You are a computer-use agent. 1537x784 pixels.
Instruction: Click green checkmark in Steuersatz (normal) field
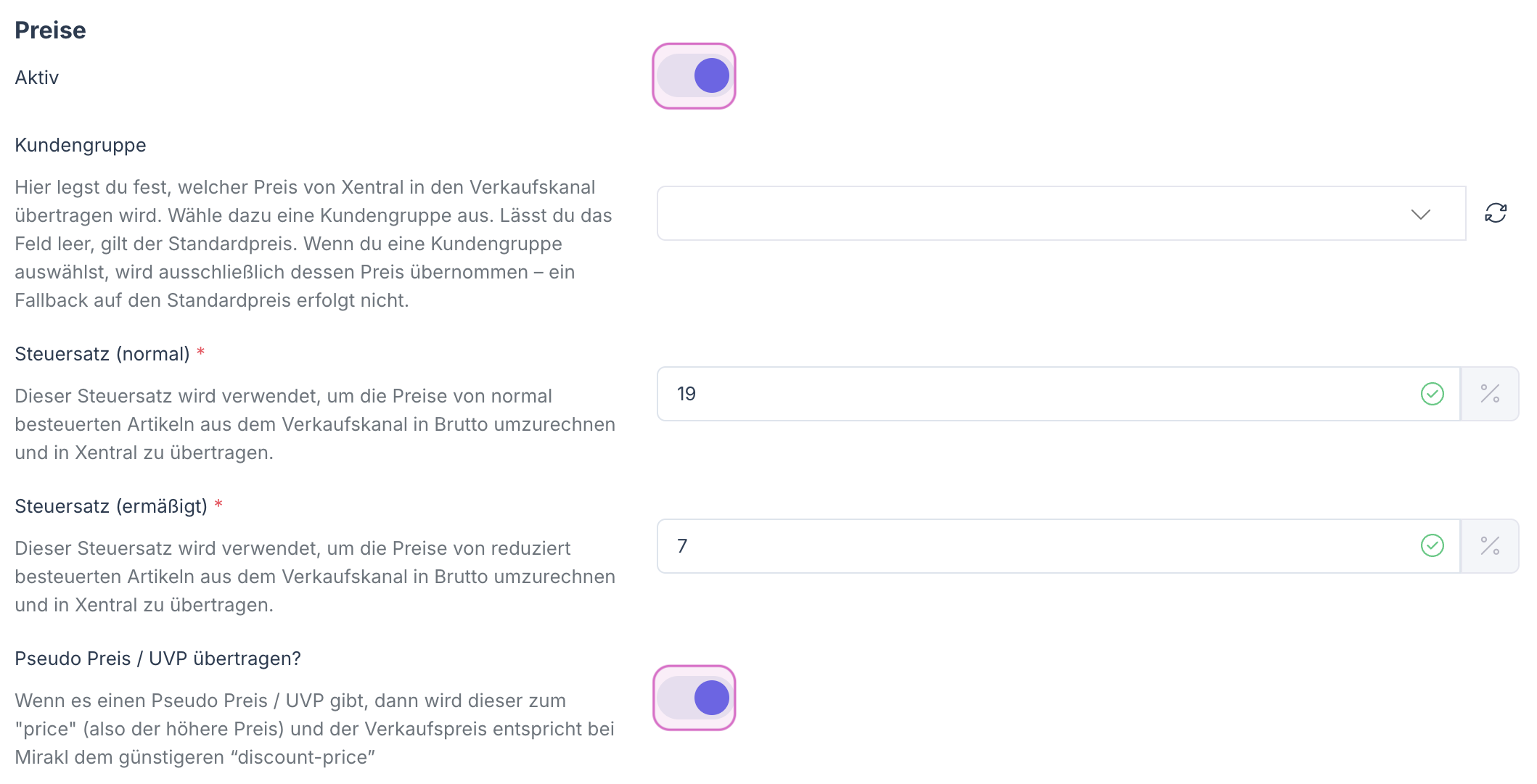1432,394
